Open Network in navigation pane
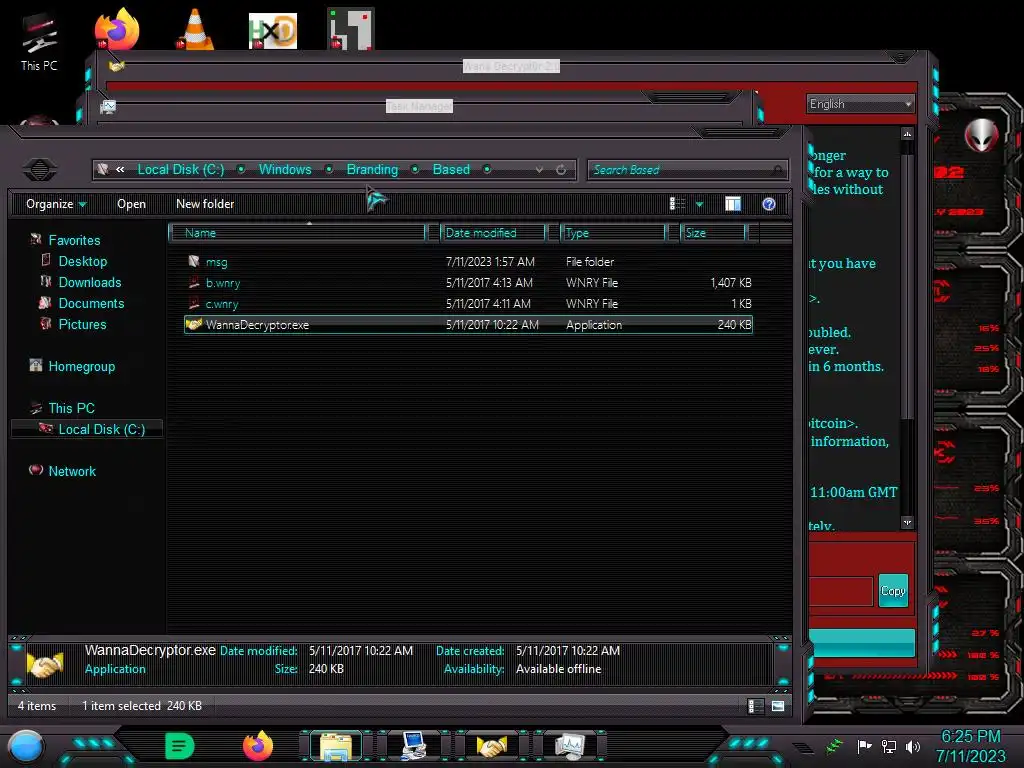 [x=72, y=471]
